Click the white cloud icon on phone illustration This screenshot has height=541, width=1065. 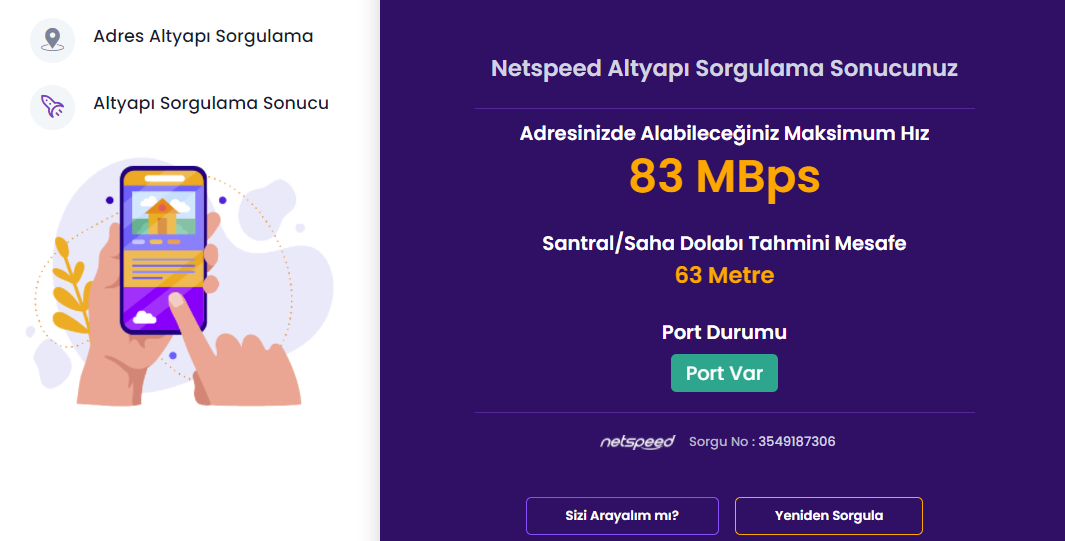pyautogui.click(x=145, y=317)
